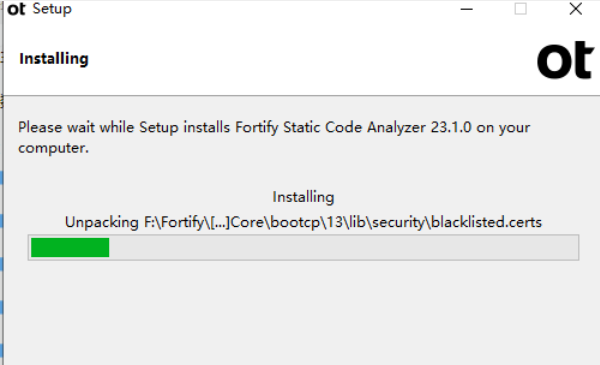Click the large OpenText ot logo
The image size is (600, 365).
pyautogui.click(x=566, y=60)
